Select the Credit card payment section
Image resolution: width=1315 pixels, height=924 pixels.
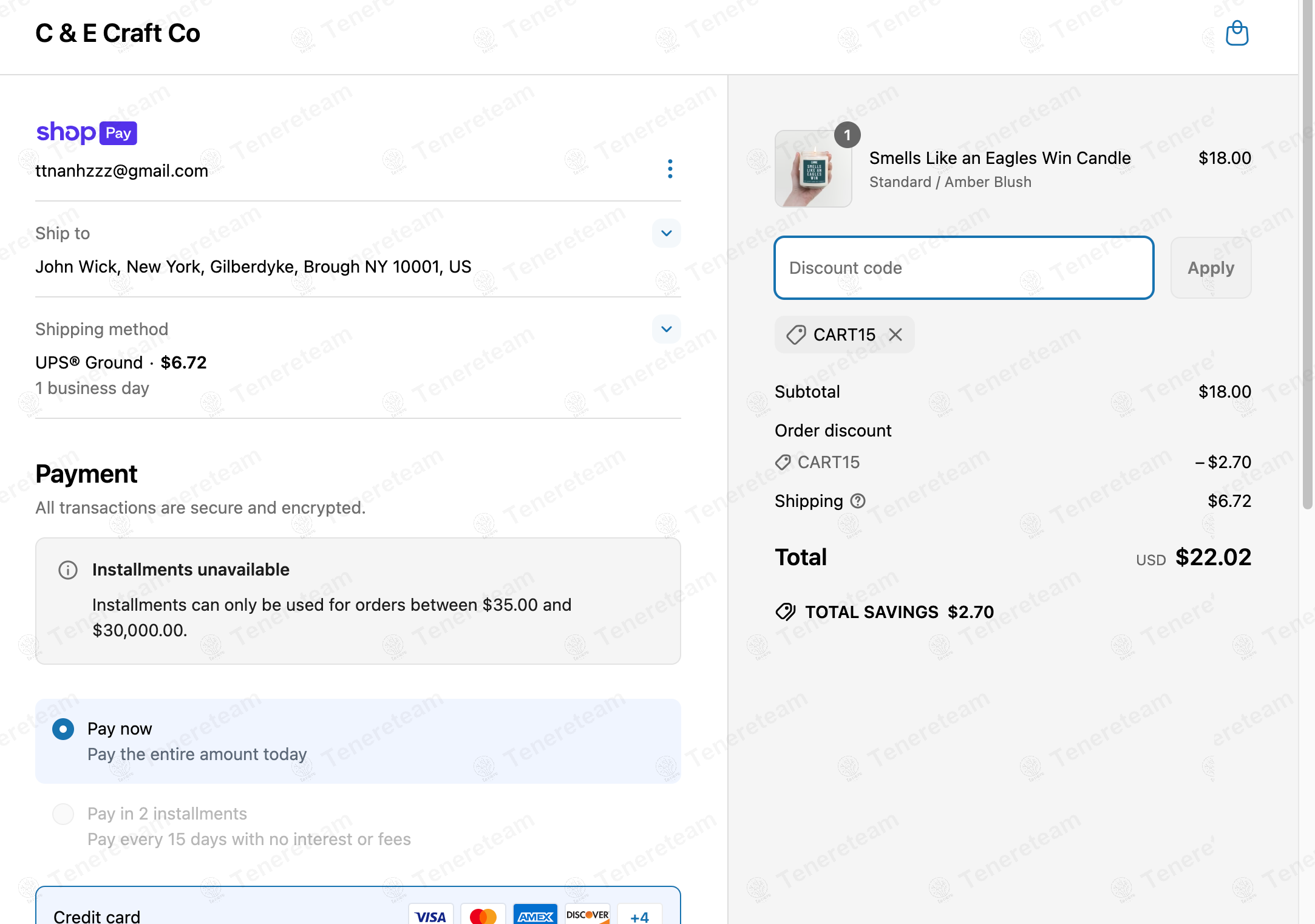point(97,916)
